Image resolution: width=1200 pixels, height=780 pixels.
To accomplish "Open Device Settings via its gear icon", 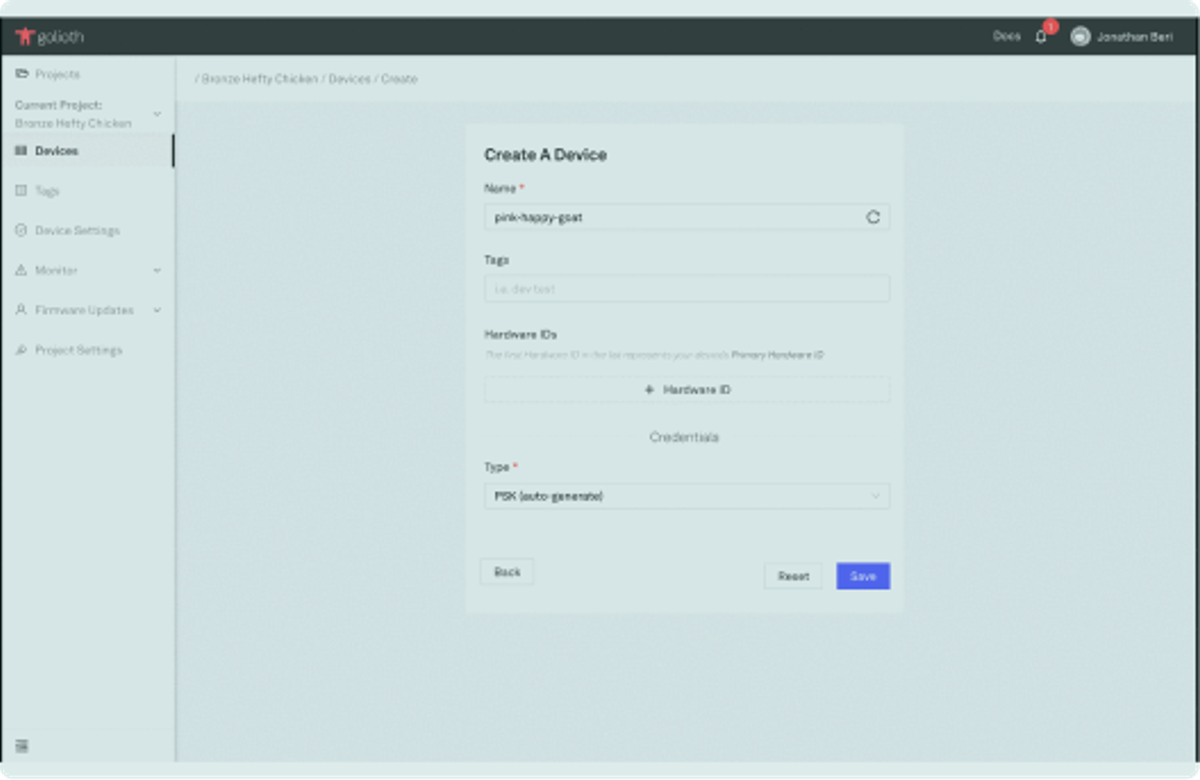I will pyautogui.click(x=21, y=230).
